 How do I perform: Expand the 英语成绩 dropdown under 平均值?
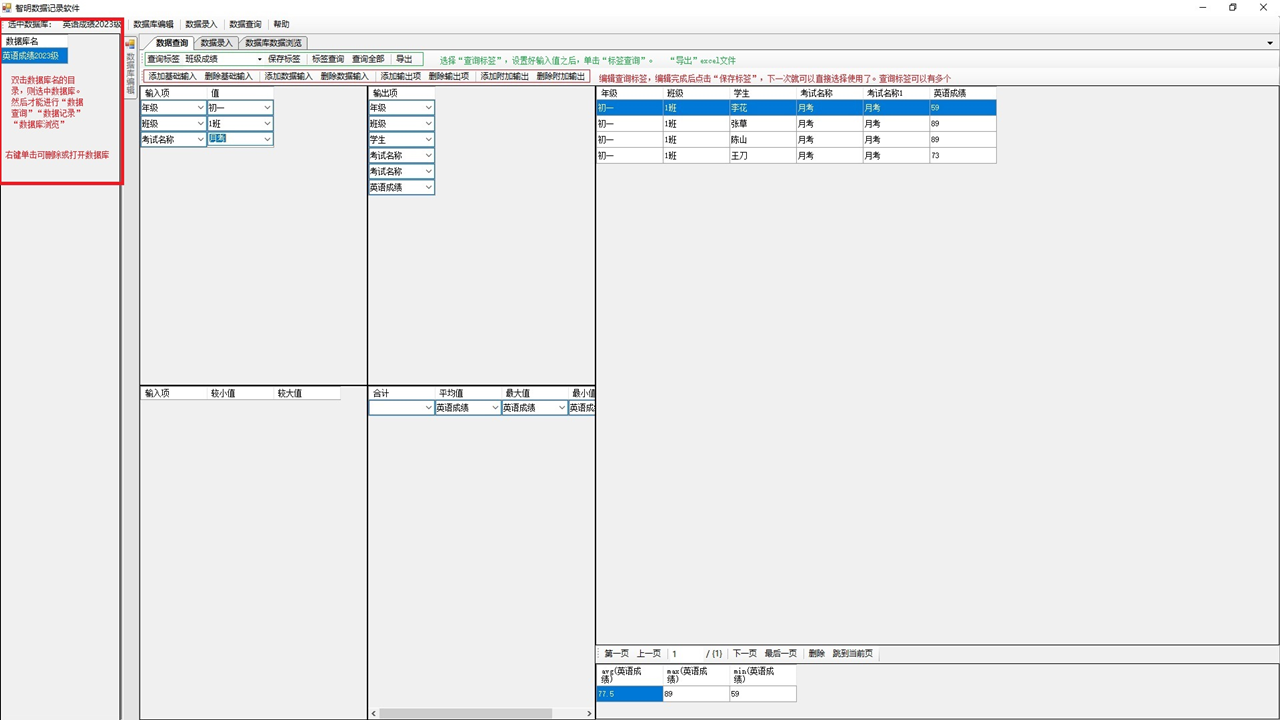click(x=495, y=408)
